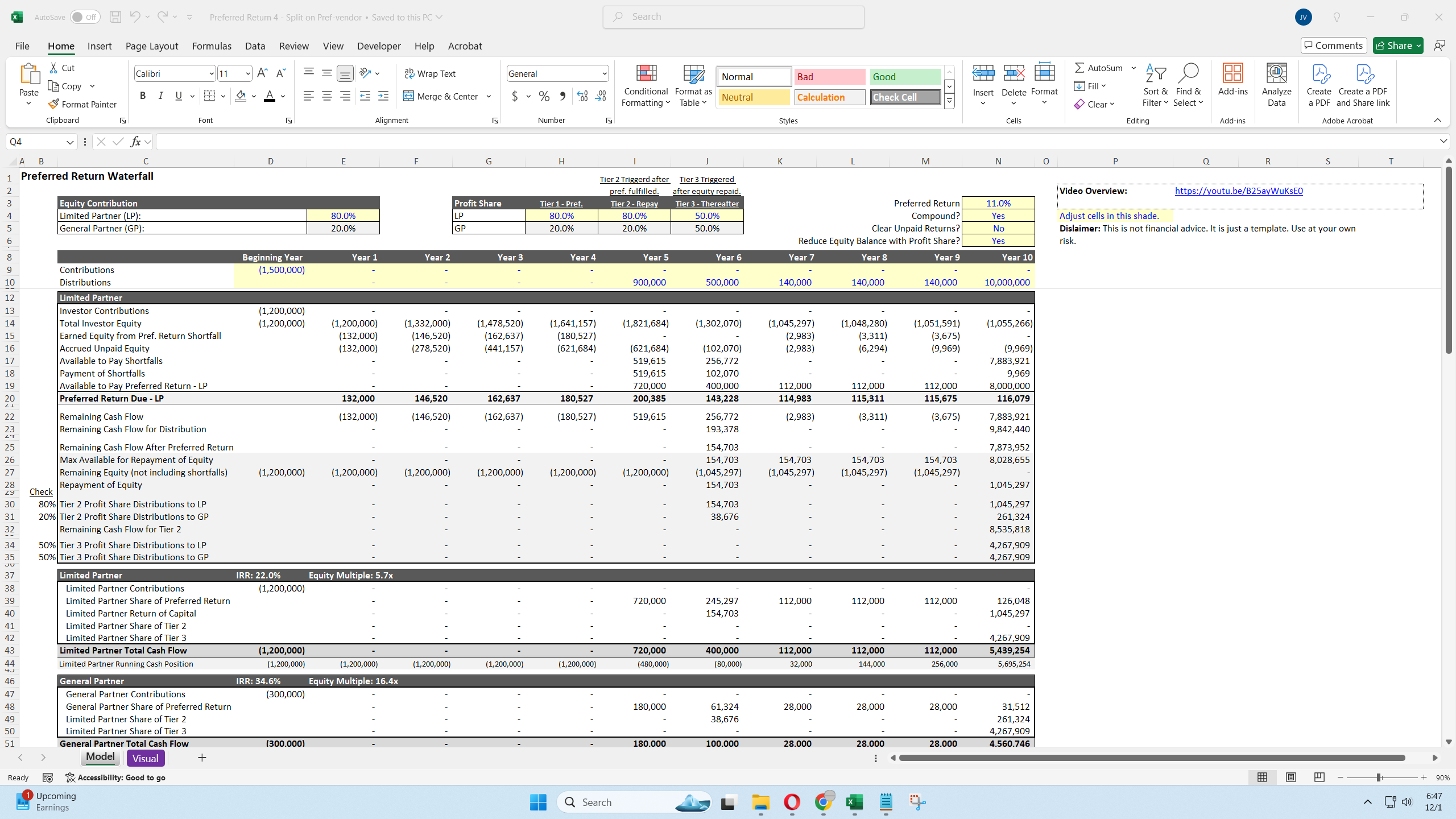This screenshot has width=1456, height=819.
Task: Open Clear dropdown menu
Action: (1094, 104)
